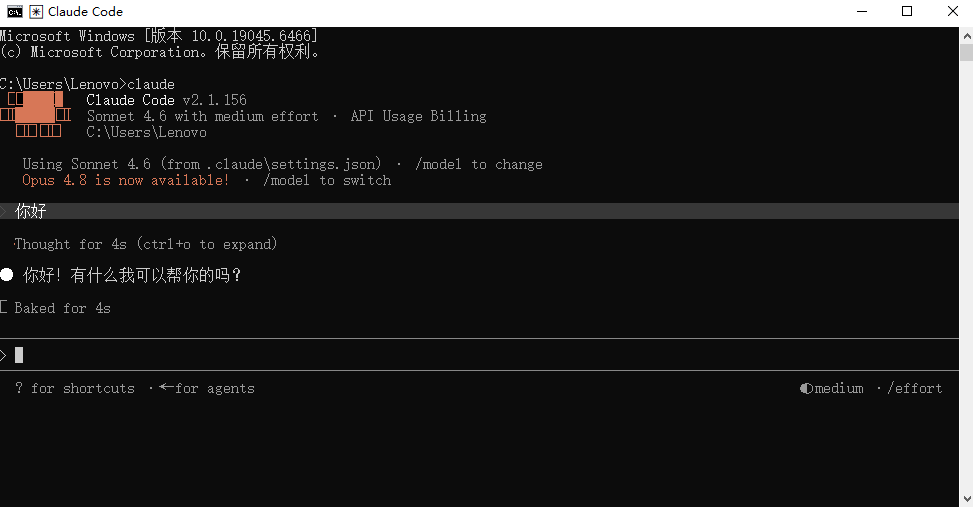Click the '/model to change' hint text

[x=478, y=164]
